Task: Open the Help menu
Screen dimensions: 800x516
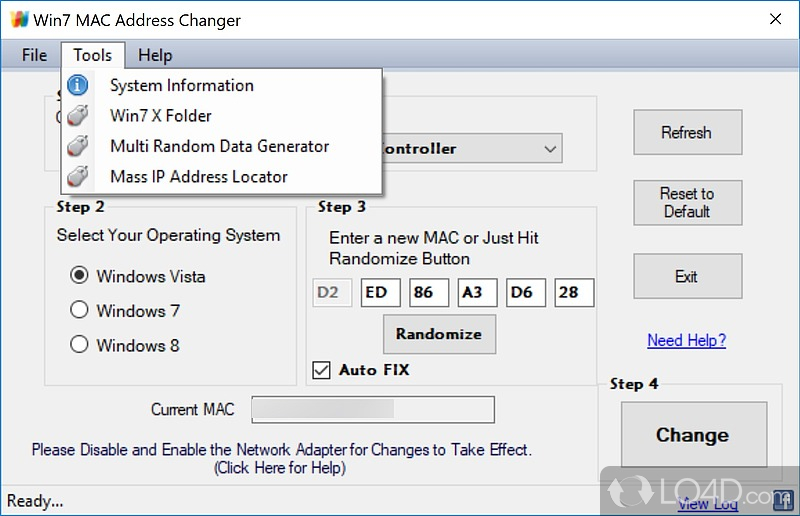Action: click(155, 55)
